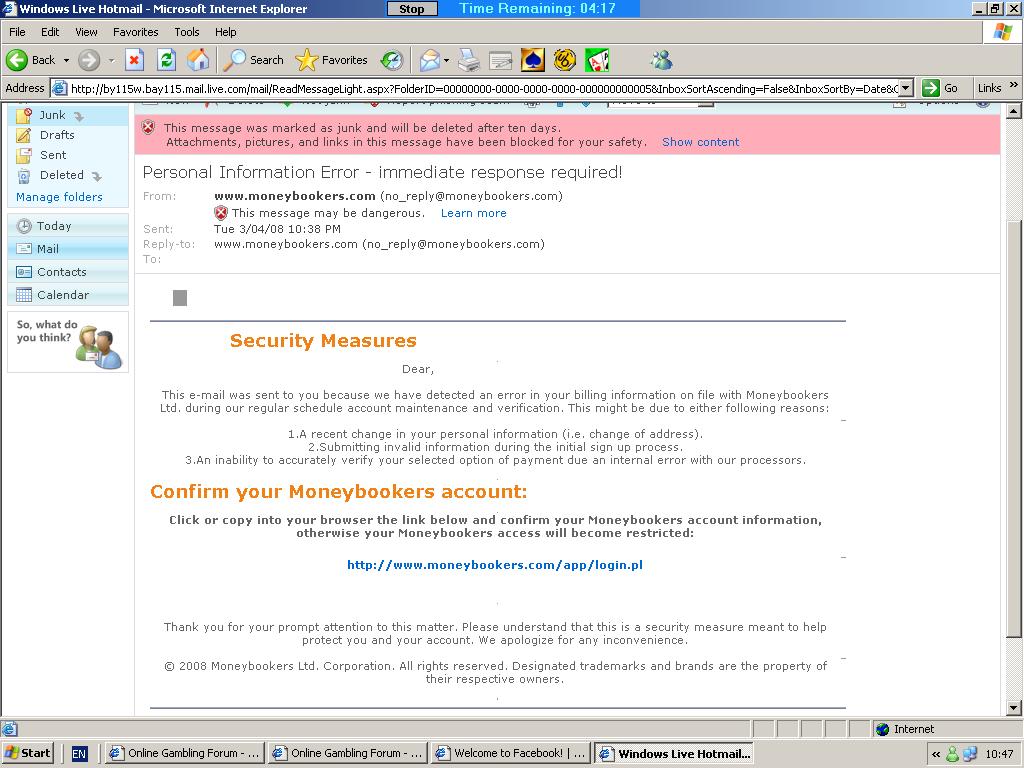Open the Deleted folder
Viewport: 1024px width, 768px height.
[61, 175]
